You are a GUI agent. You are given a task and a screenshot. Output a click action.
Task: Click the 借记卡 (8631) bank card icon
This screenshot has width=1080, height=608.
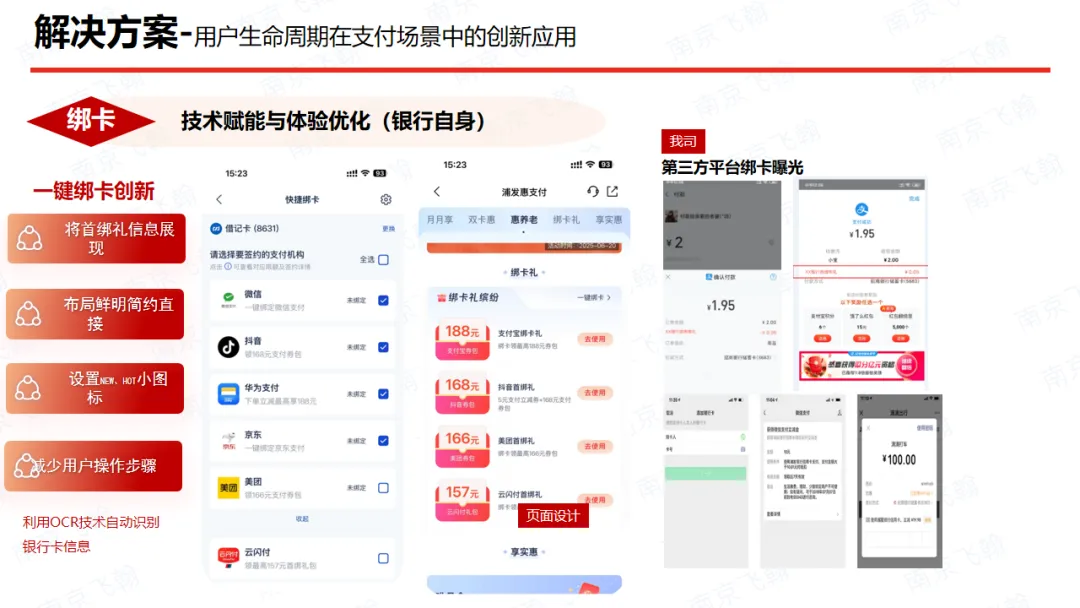coord(216,229)
